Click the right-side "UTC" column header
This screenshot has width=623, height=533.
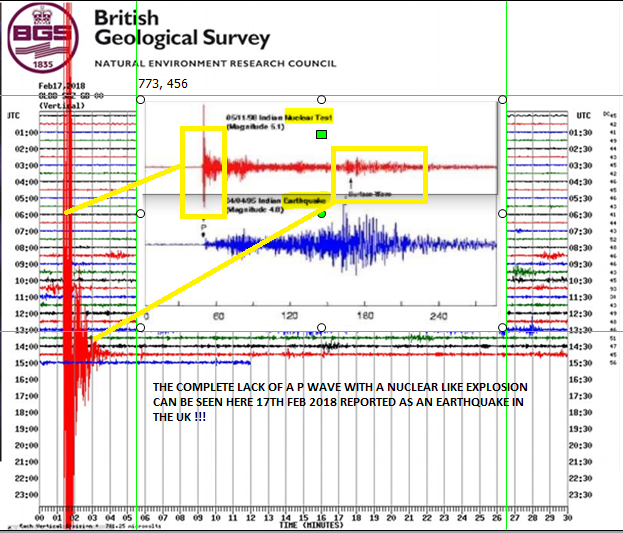584,116
